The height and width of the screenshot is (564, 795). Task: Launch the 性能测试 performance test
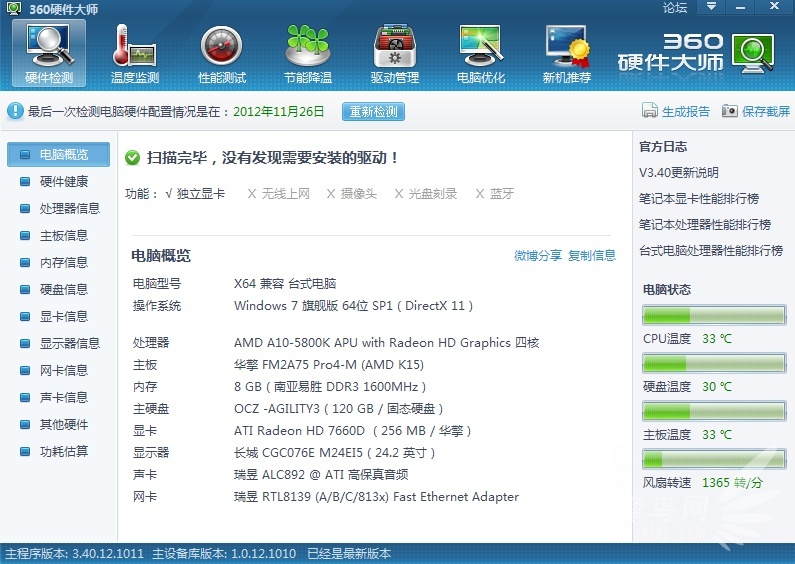222,53
